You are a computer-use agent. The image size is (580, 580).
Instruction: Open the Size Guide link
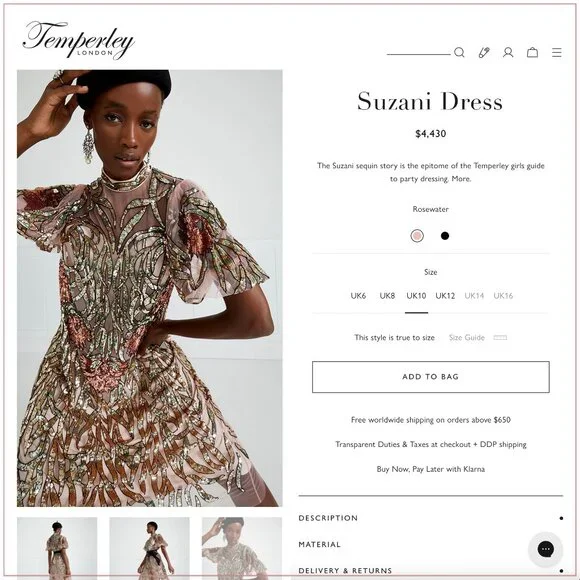coord(466,337)
